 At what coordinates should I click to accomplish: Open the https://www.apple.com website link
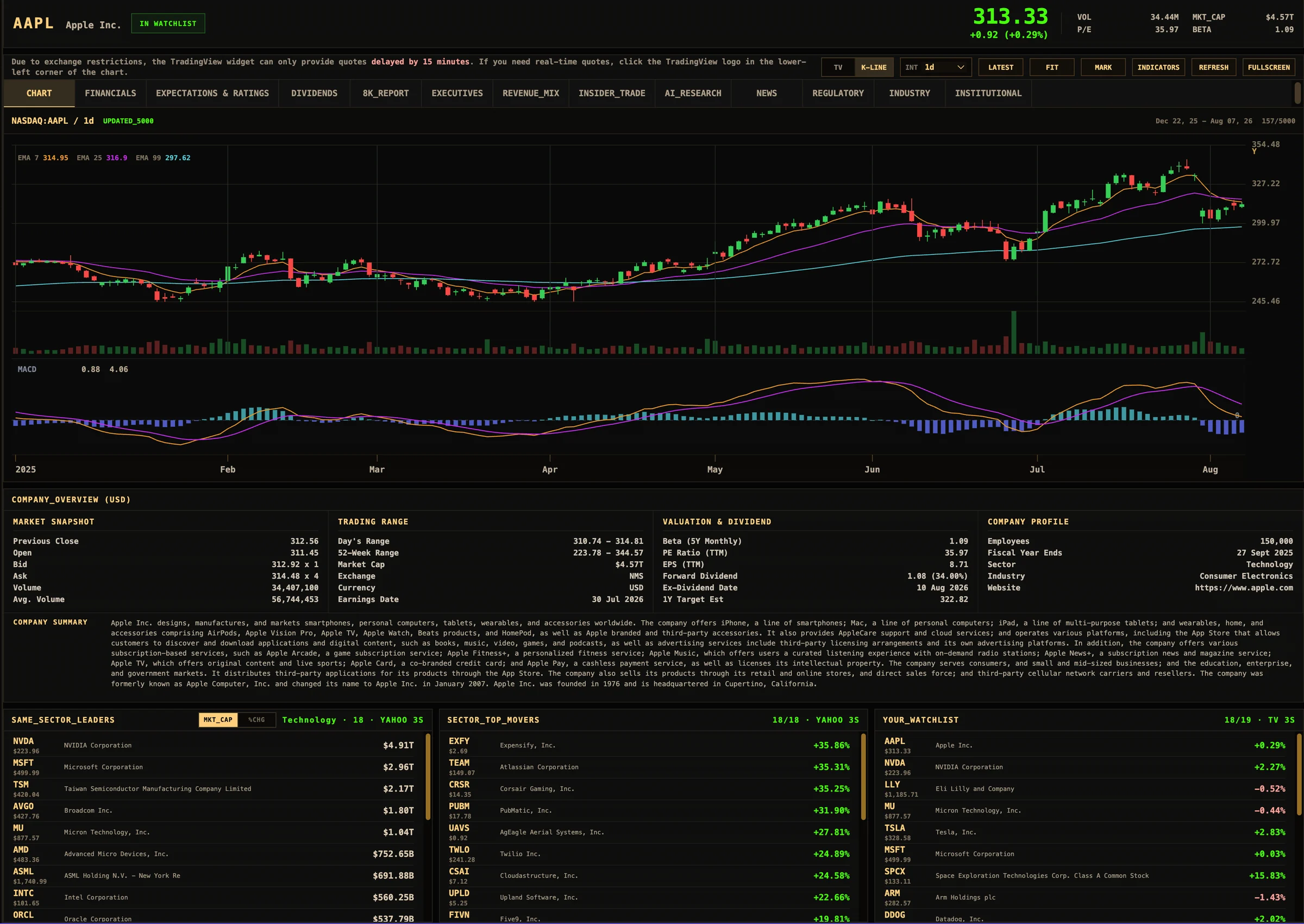(1244, 588)
